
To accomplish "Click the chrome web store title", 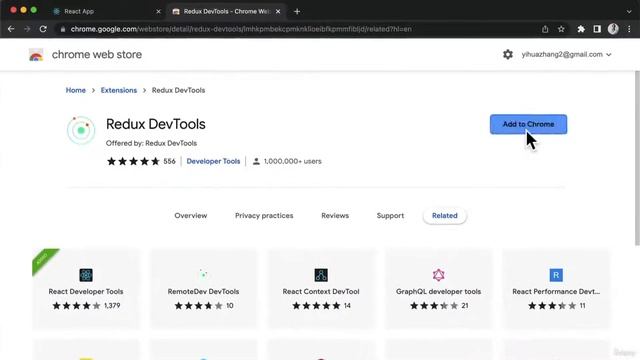I will (97, 54).
